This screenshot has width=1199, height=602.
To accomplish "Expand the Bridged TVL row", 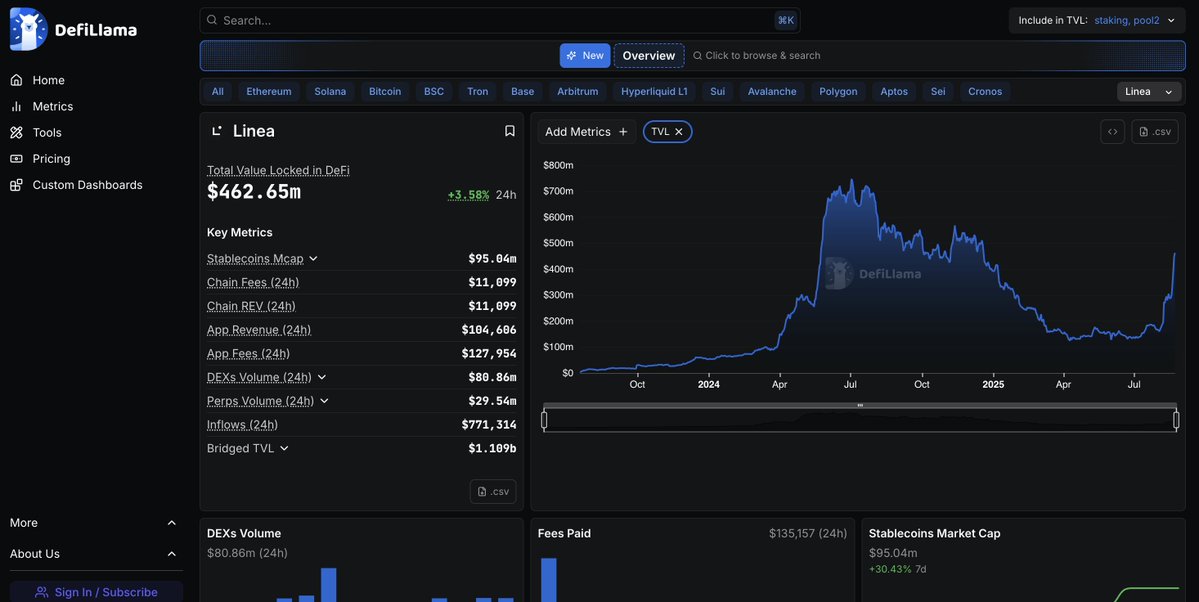I will point(284,448).
